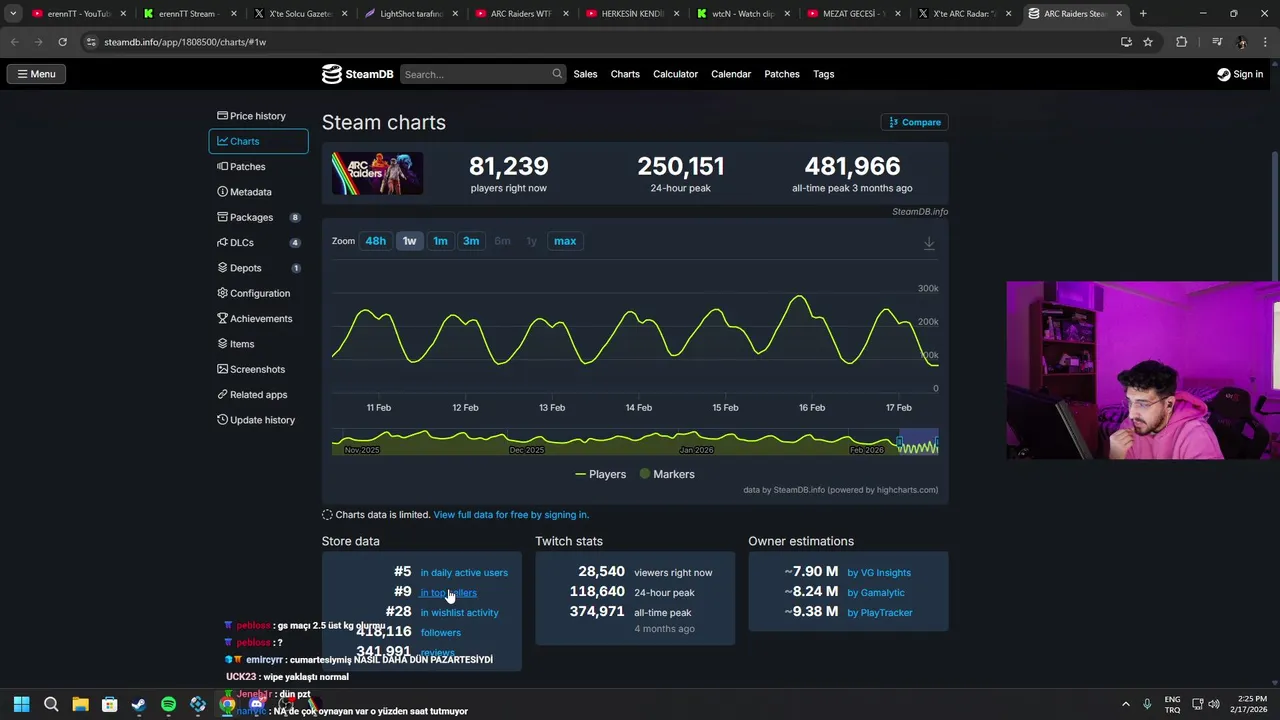Screen dimensions: 1280x720
Task: Click the address bar URL
Action: pyautogui.click(x=185, y=42)
